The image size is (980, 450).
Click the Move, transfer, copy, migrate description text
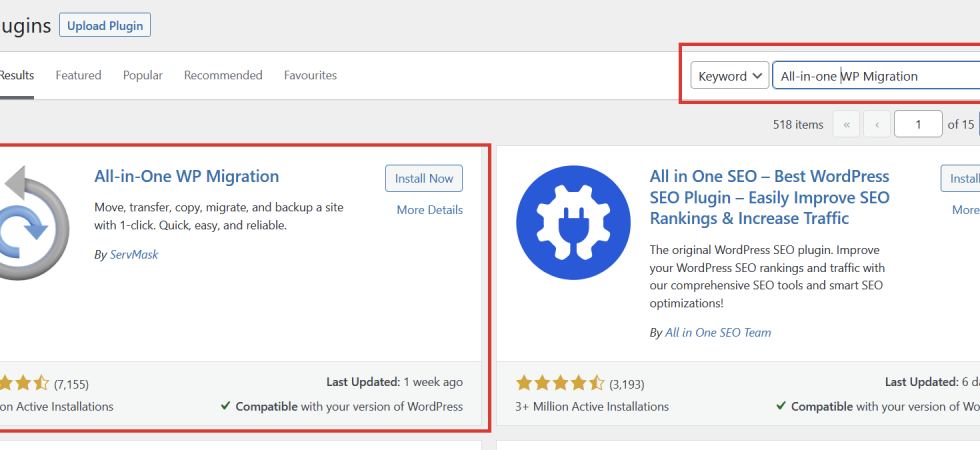pos(219,216)
